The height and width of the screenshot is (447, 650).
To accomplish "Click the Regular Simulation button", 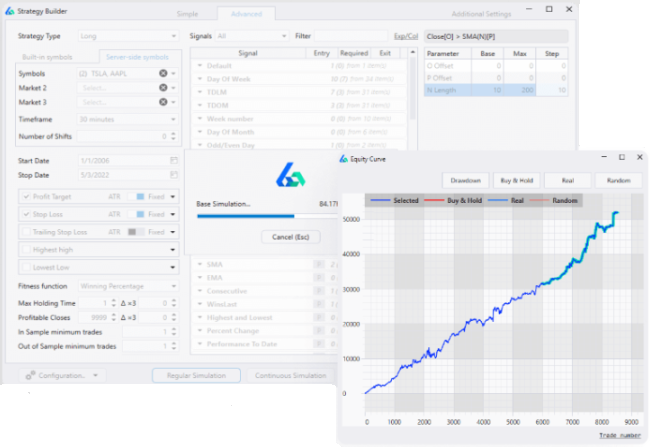I will click(196, 375).
